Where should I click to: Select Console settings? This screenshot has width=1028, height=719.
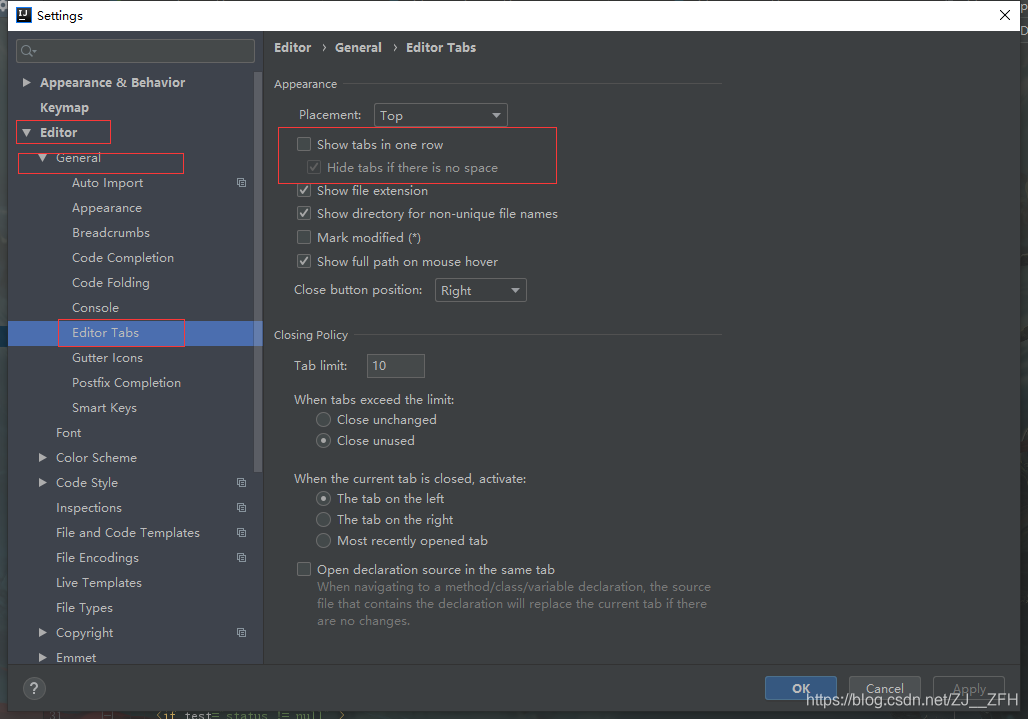pyautogui.click(x=96, y=307)
